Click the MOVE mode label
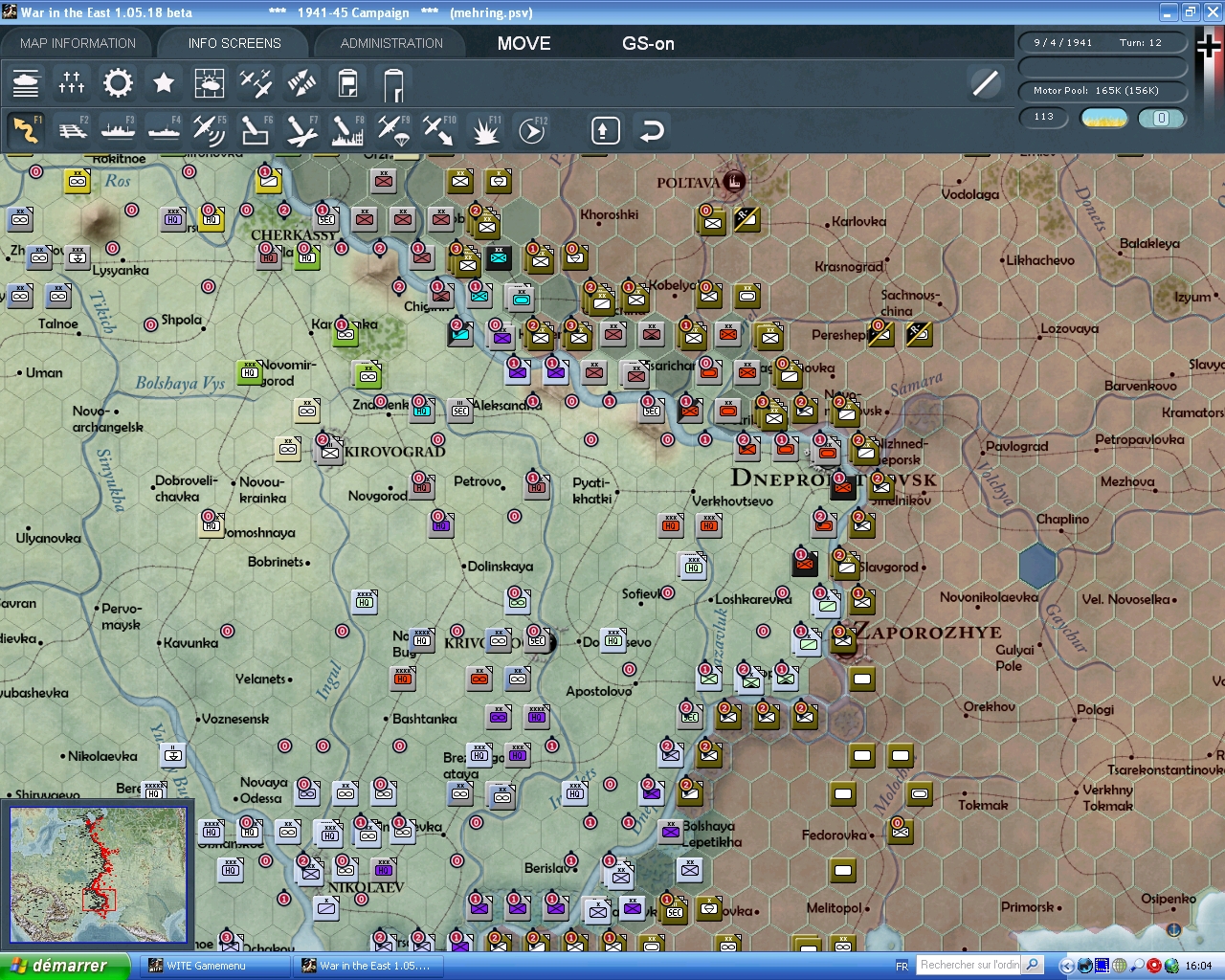The height and width of the screenshot is (980, 1225). [x=523, y=43]
